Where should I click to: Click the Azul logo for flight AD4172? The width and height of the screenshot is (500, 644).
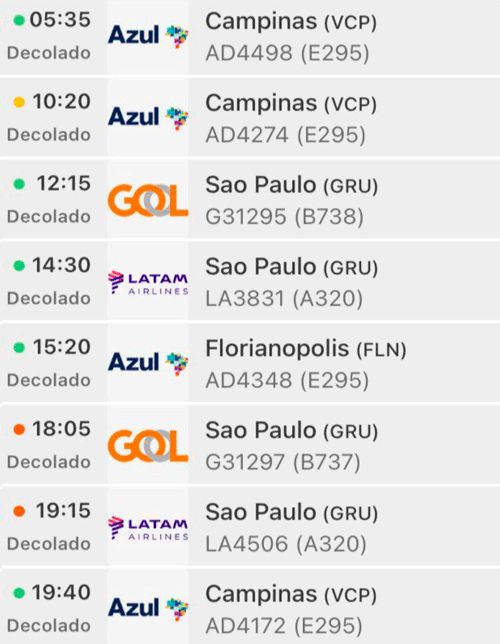click(148, 608)
